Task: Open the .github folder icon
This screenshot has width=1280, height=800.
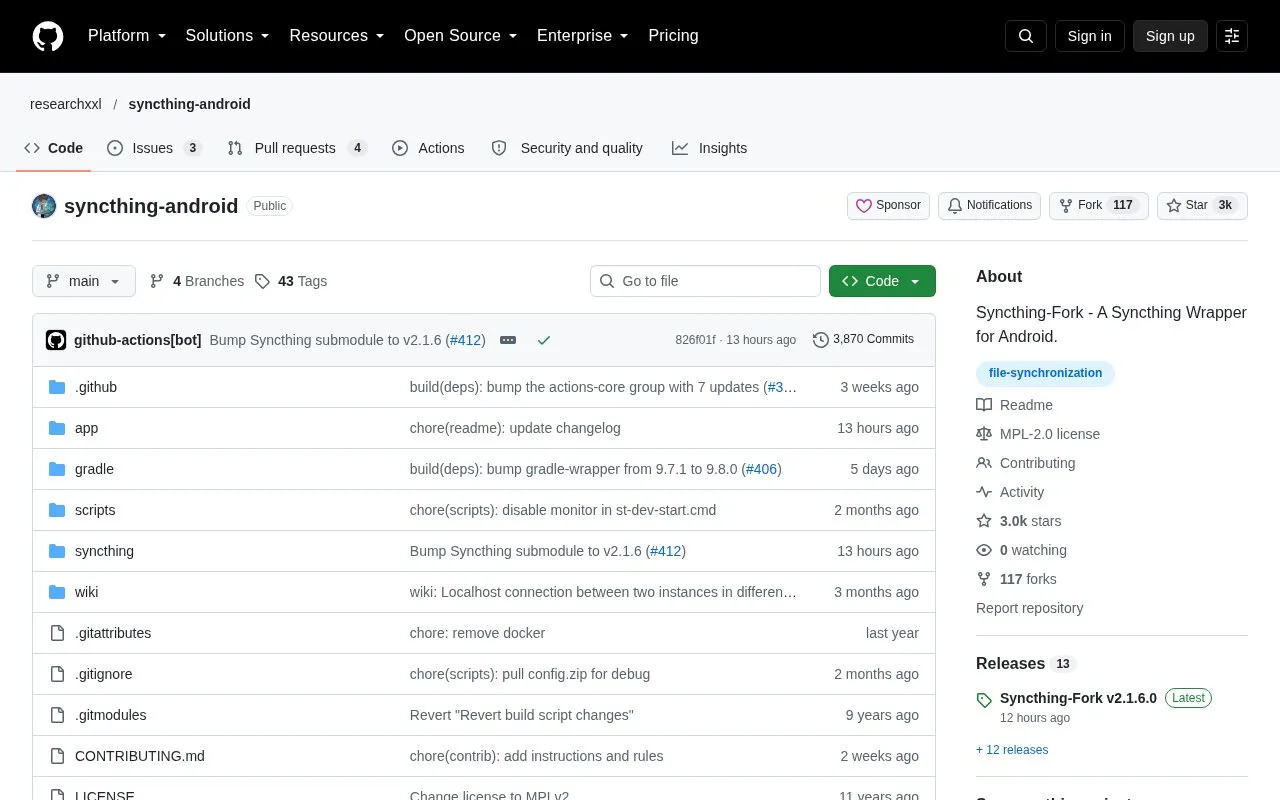Action: (57, 387)
